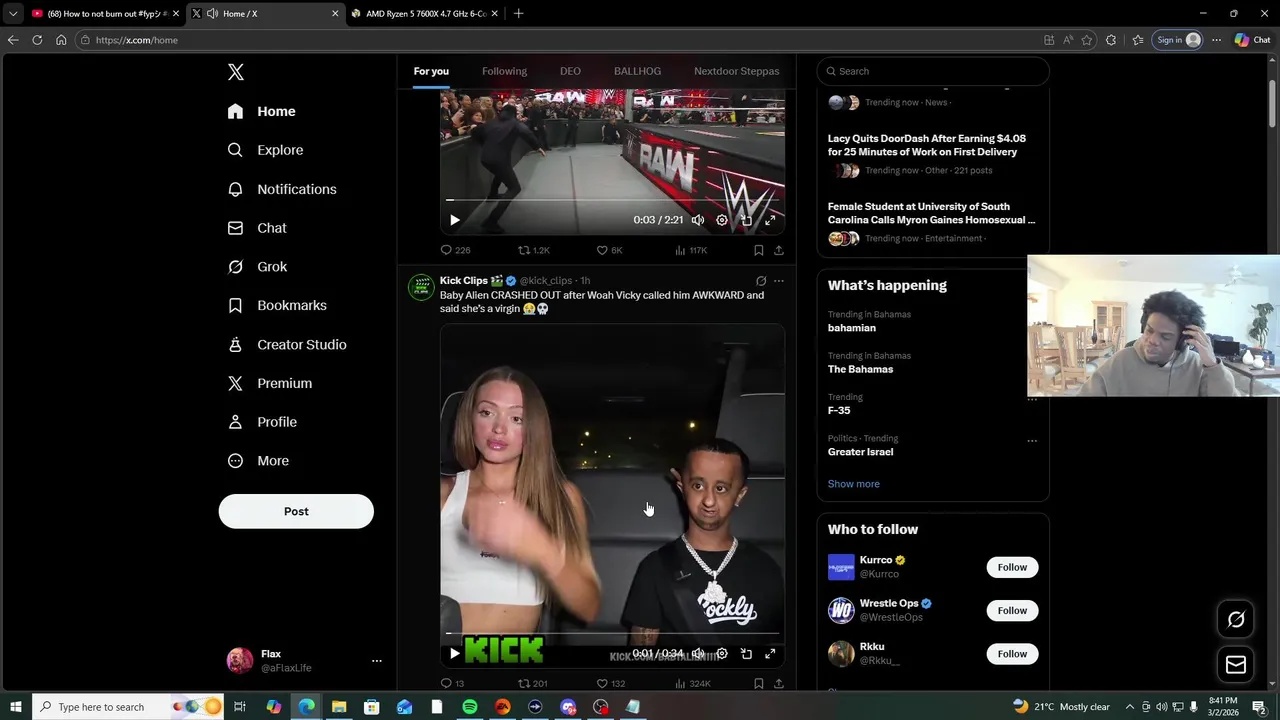1280x720 pixels.
Task: Follow the Wrestle Ops account
Action: [1012, 610]
